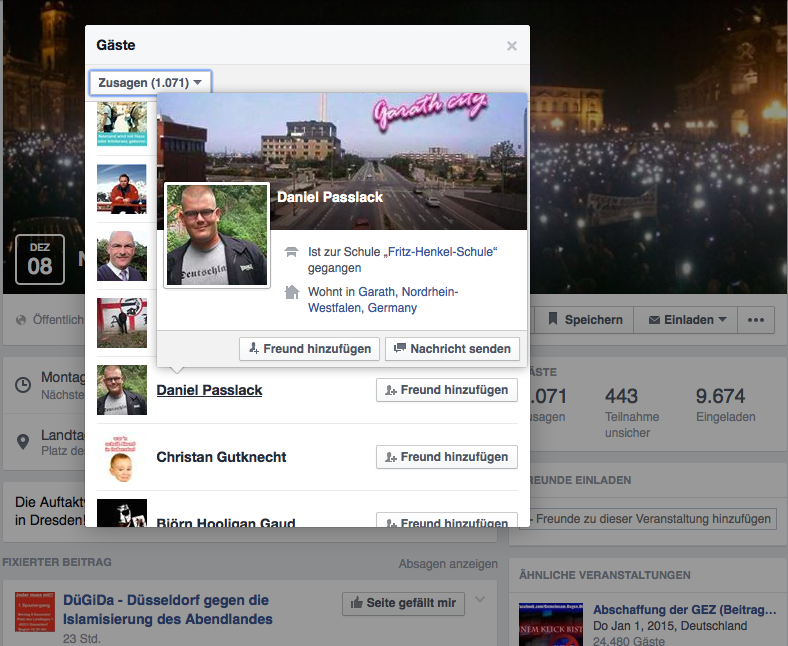788x646 pixels.
Task: Open Daniel Passlack profile name link
Action: tap(209, 390)
